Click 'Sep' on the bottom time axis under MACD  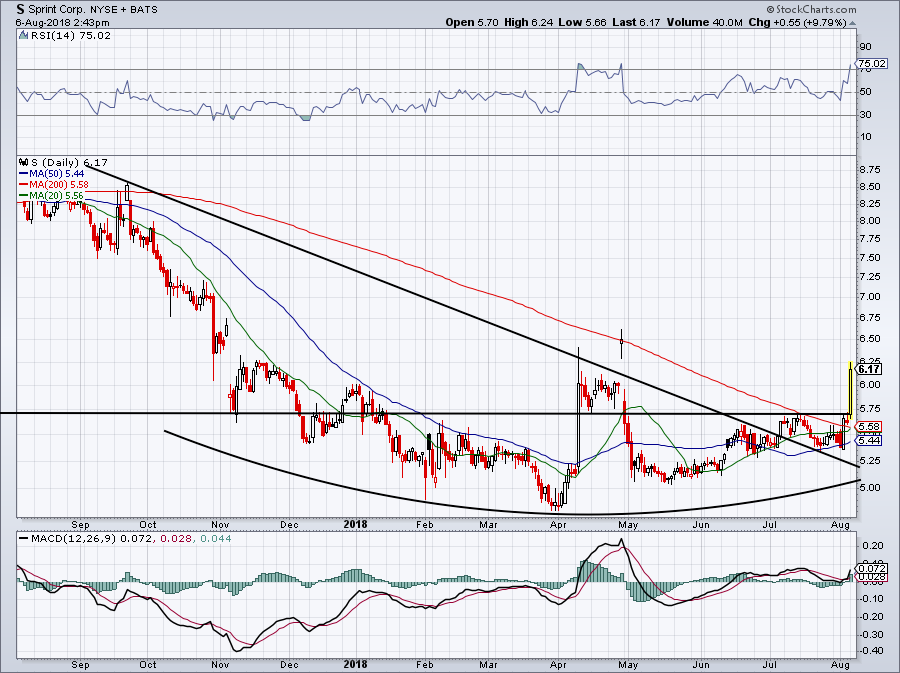pos(80,664)
